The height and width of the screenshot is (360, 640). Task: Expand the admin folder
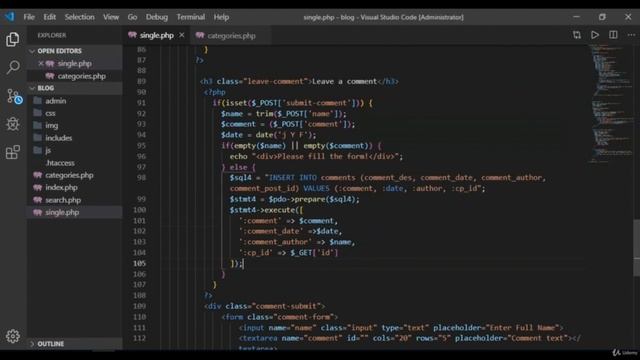[56, 101]
